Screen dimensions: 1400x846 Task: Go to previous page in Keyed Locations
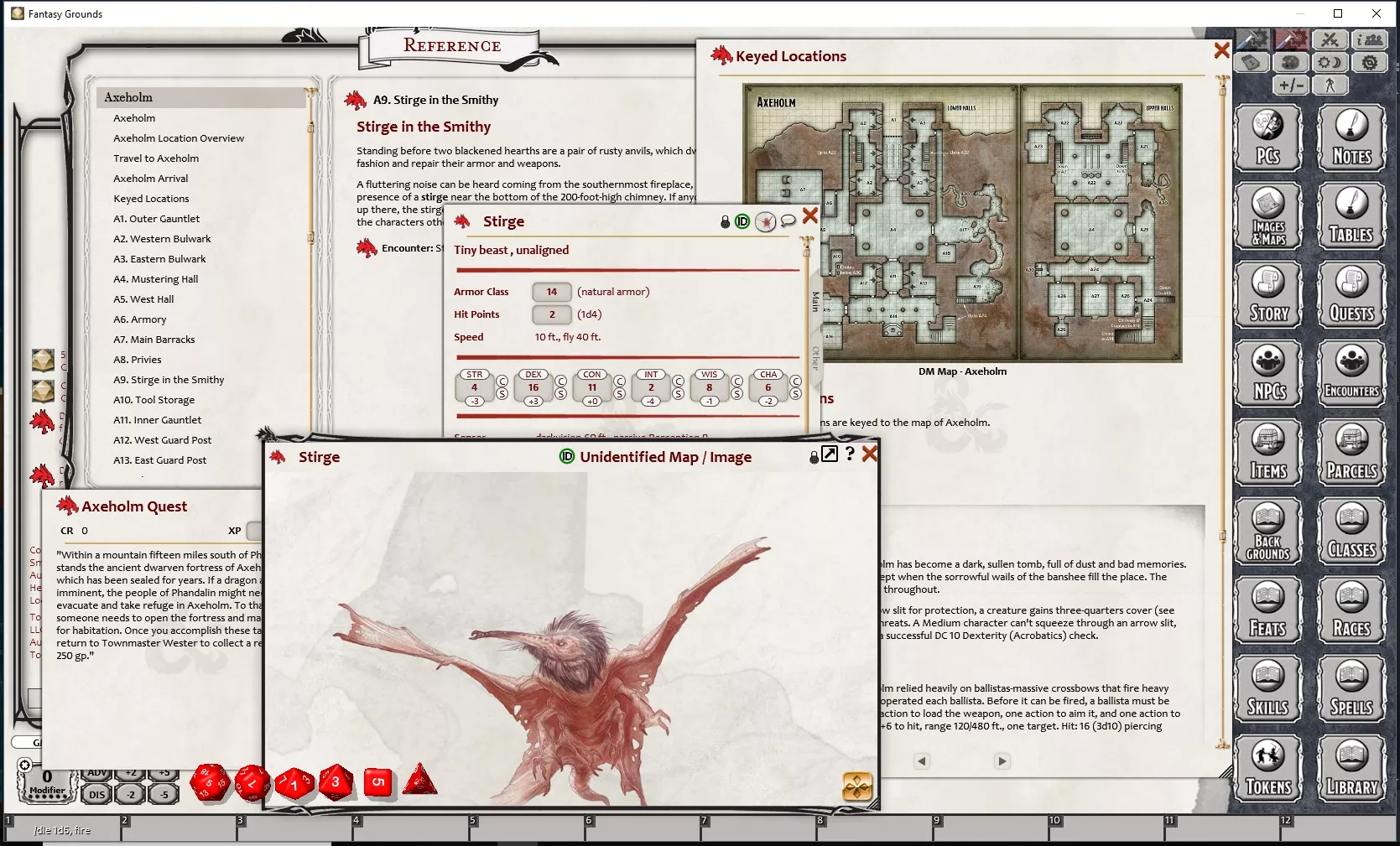(x=922, y=761)
